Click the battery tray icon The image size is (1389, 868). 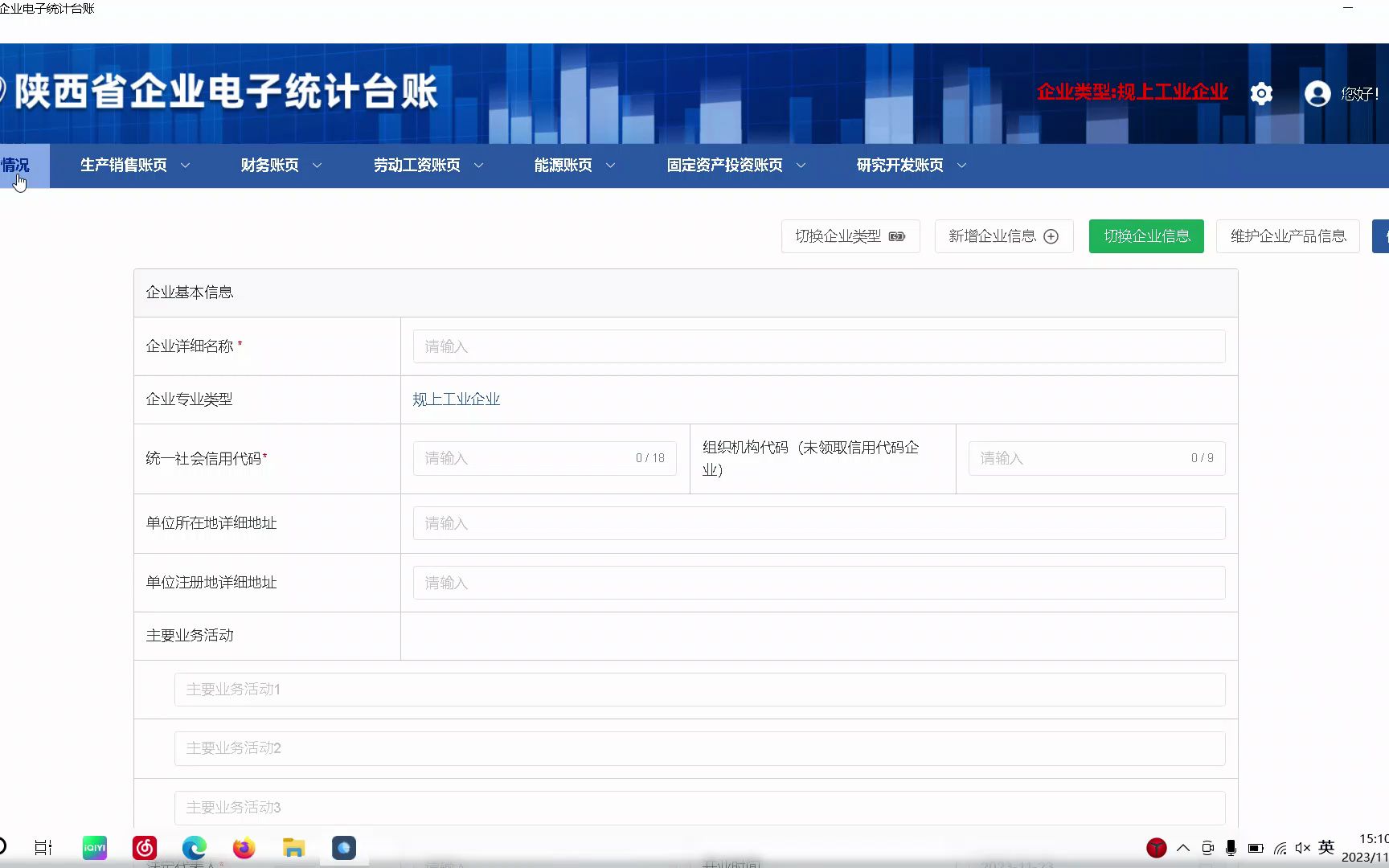pos(1256,848)
